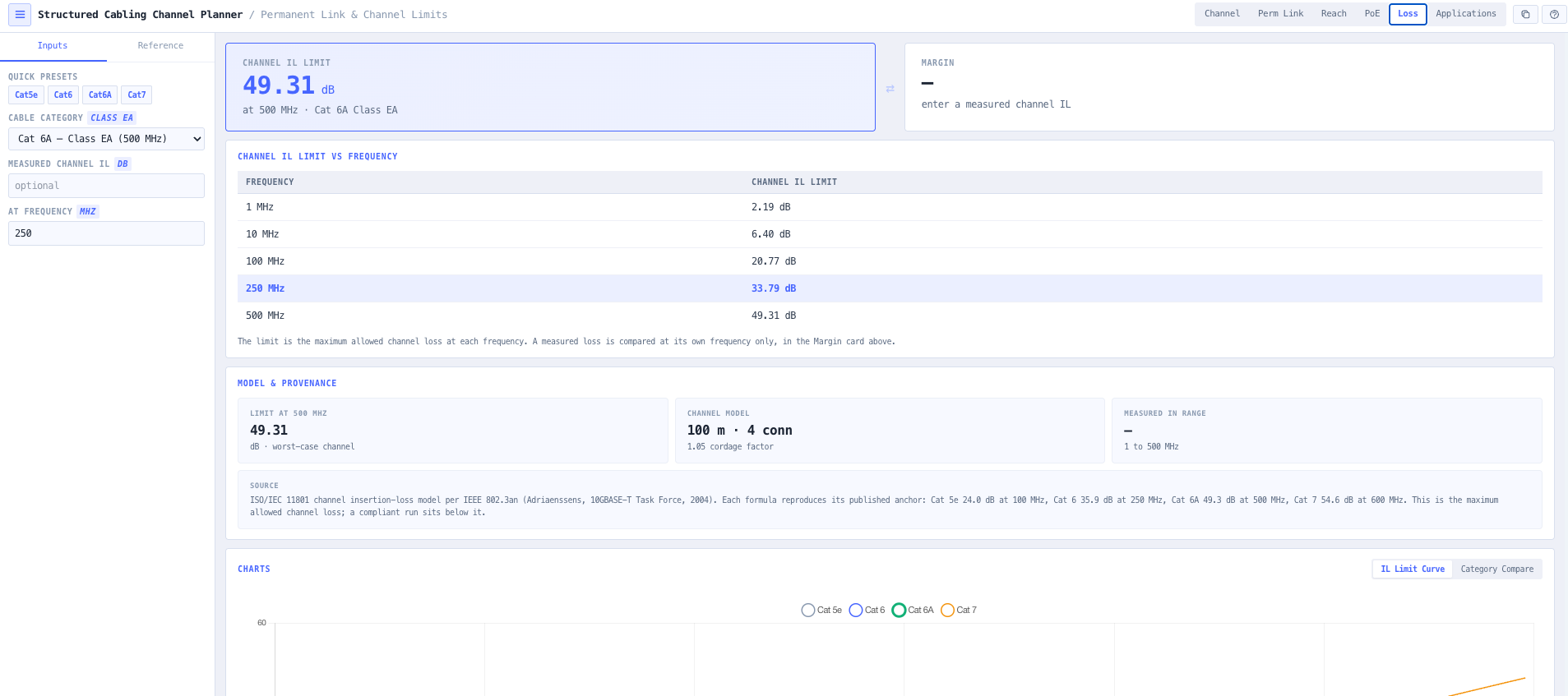The width and height of the screenshot is (1568, 696).
Task: Show the IL Limit Curve chart
Action: [1413, 569]
